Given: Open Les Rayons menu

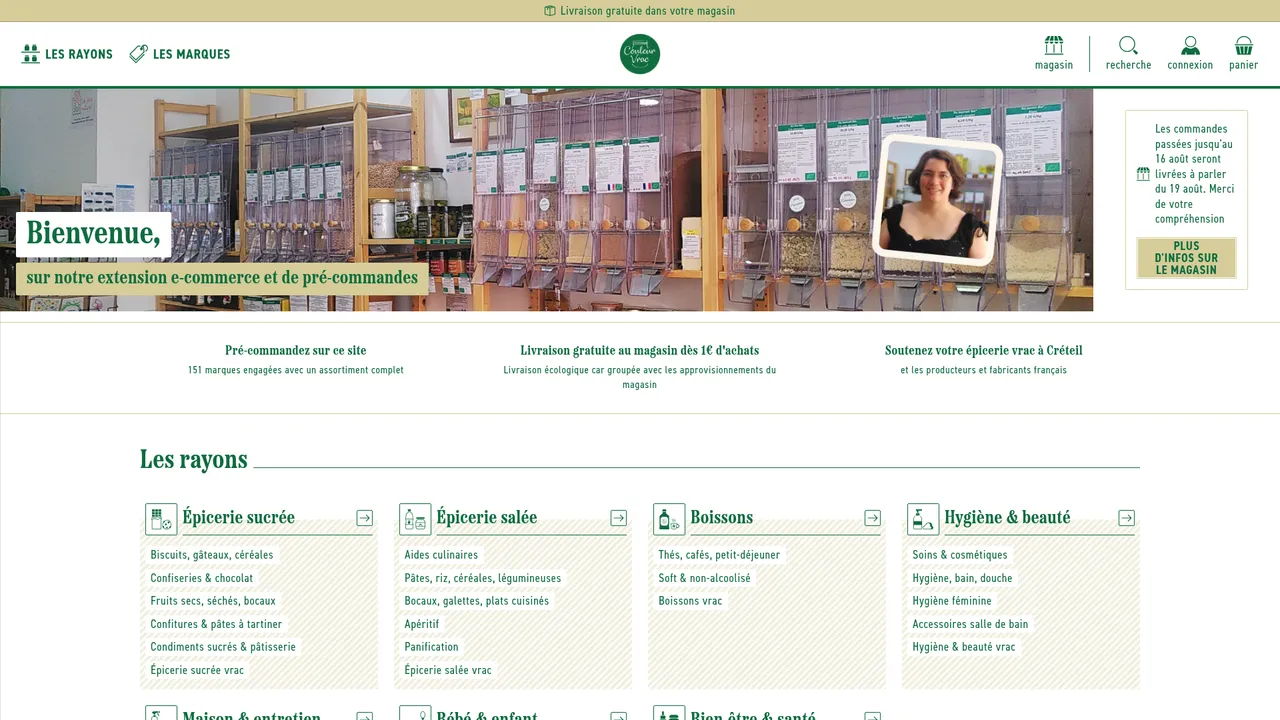Looking at the screenshot, I should [x=67, y=54].
